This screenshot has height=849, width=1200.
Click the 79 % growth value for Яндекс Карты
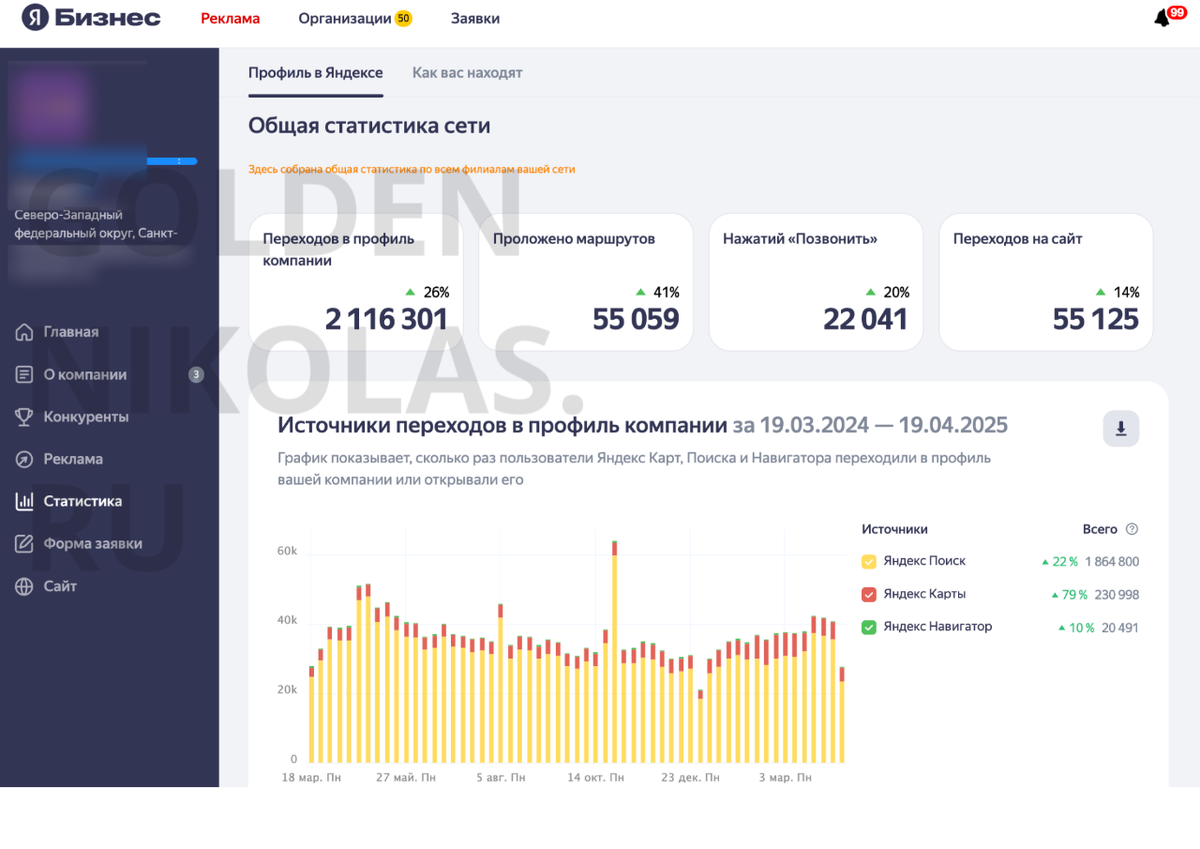tap(1074, 595)
